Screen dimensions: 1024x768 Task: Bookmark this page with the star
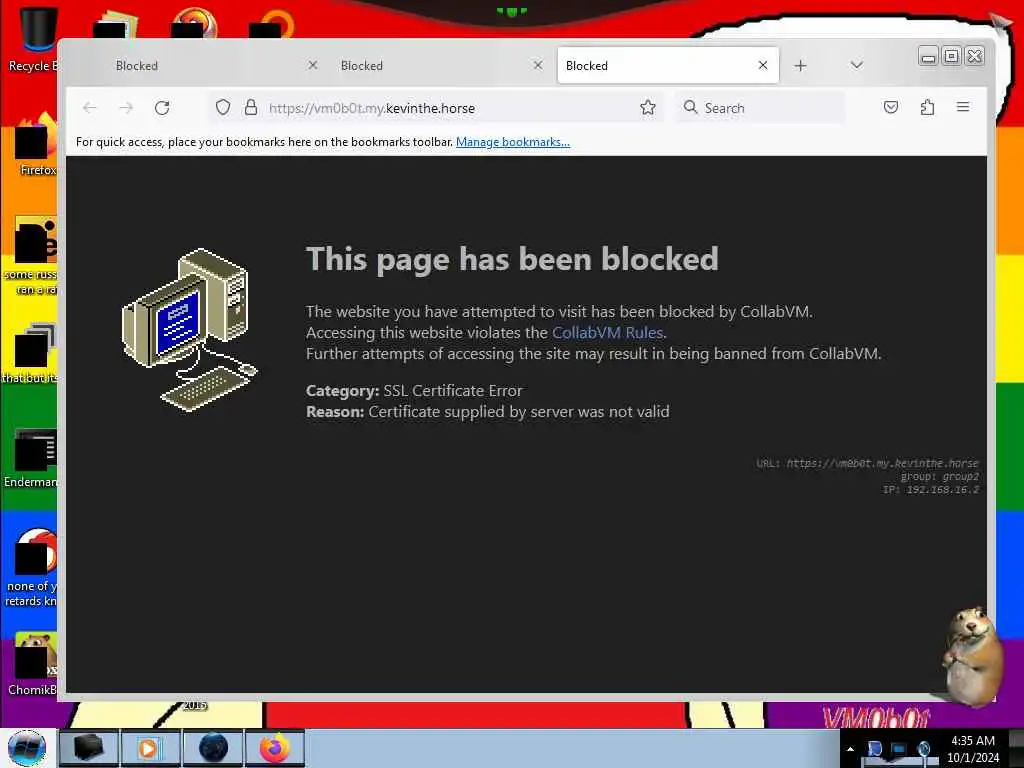(648, 107)
